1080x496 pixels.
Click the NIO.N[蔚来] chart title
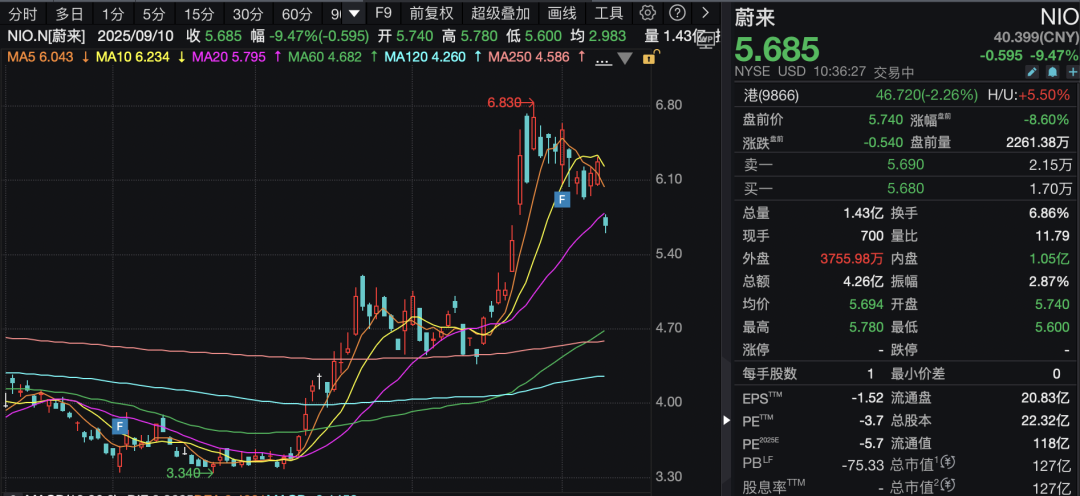click(46, 36)
